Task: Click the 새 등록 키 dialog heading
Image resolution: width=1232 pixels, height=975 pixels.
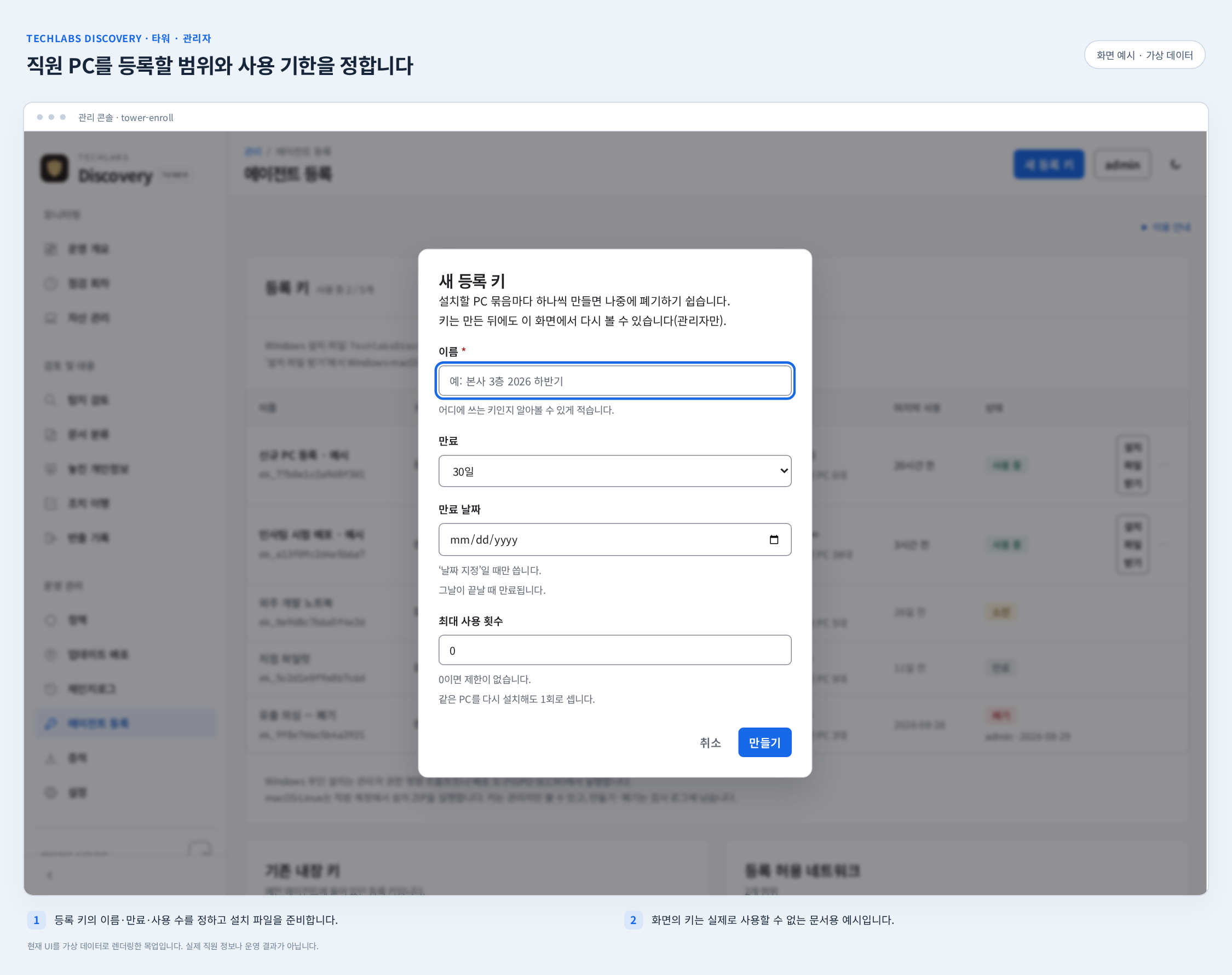Action: point(471,281)
